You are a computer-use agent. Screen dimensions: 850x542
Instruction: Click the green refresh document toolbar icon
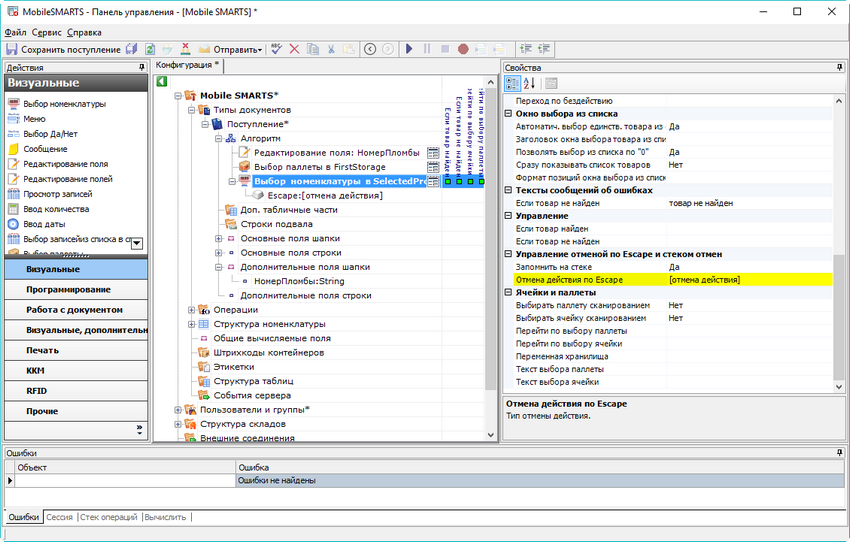tap(150, 49)
